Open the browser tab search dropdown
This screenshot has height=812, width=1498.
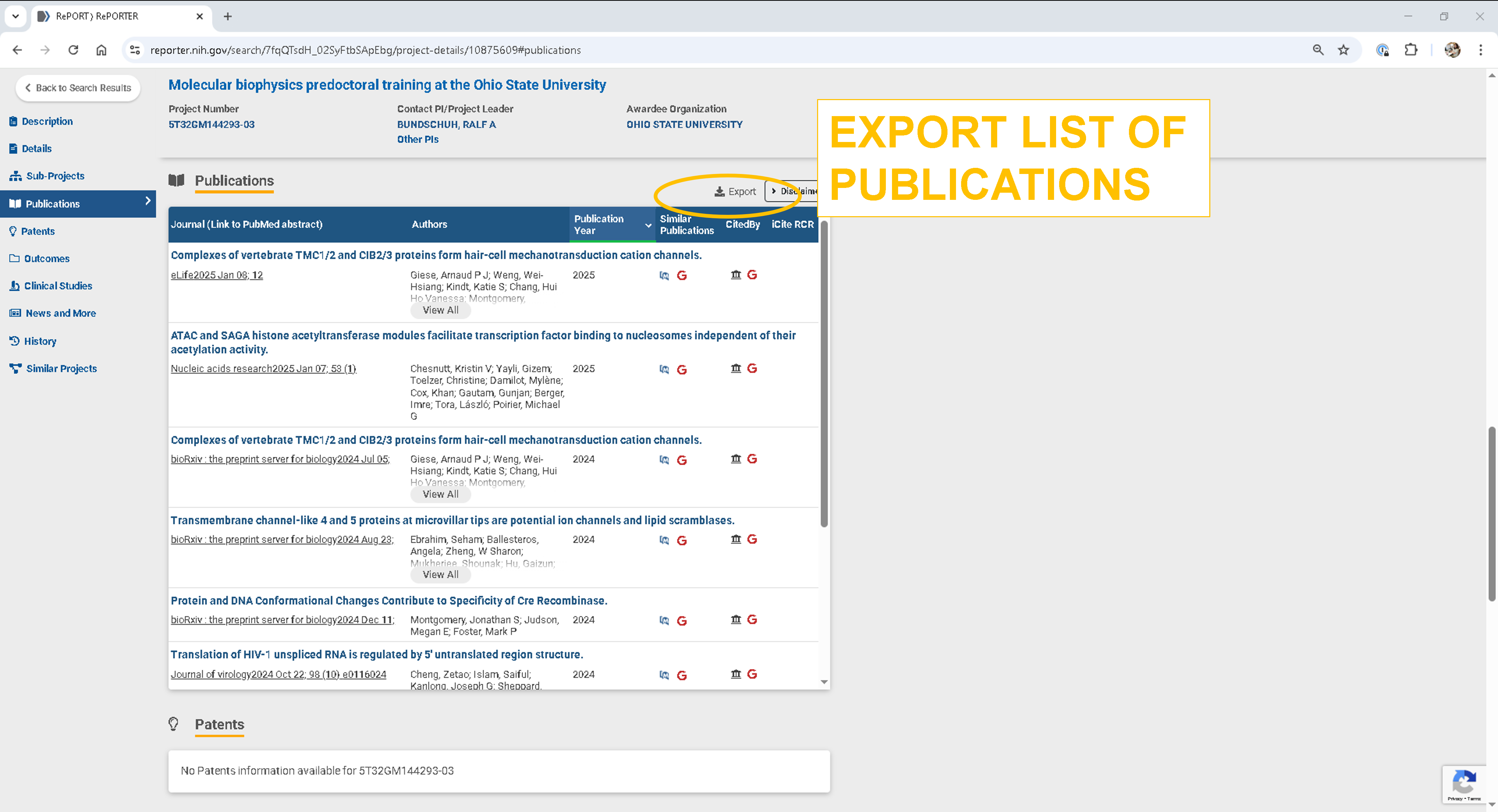tap(15, 16)
